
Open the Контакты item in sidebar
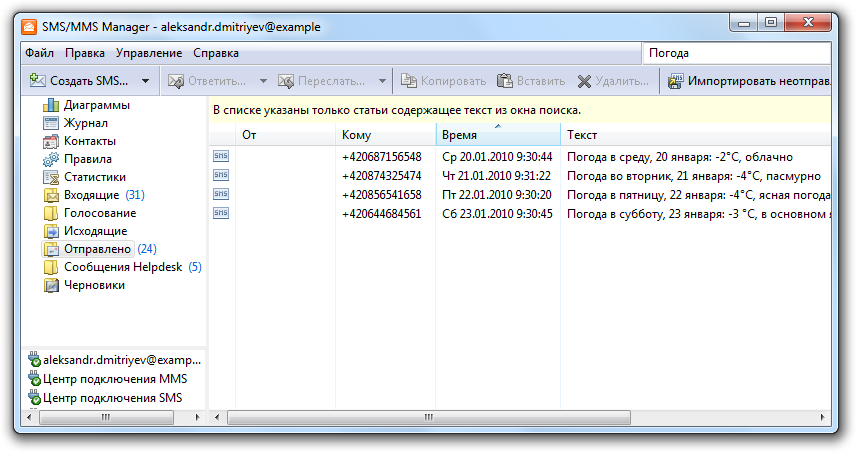(x=89, y=141)
